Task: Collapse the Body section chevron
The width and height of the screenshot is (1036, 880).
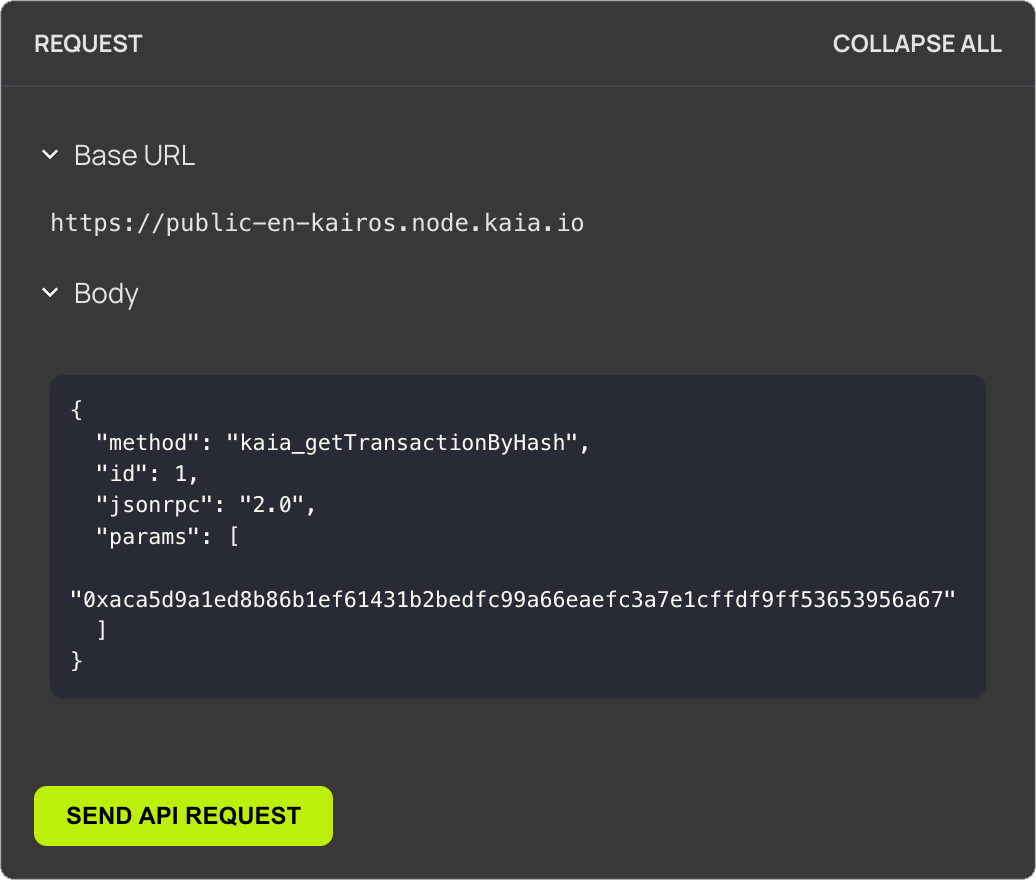Action: (48, 294)
